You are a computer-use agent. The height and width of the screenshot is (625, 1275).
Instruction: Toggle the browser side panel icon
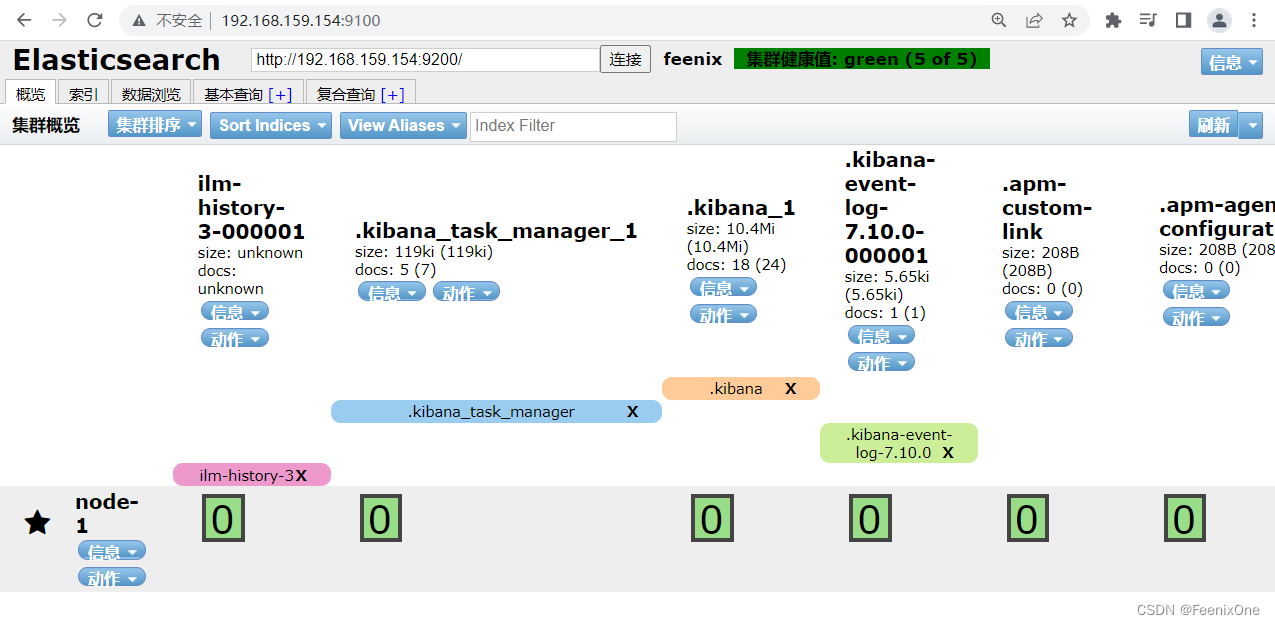tap(1183, 20)
